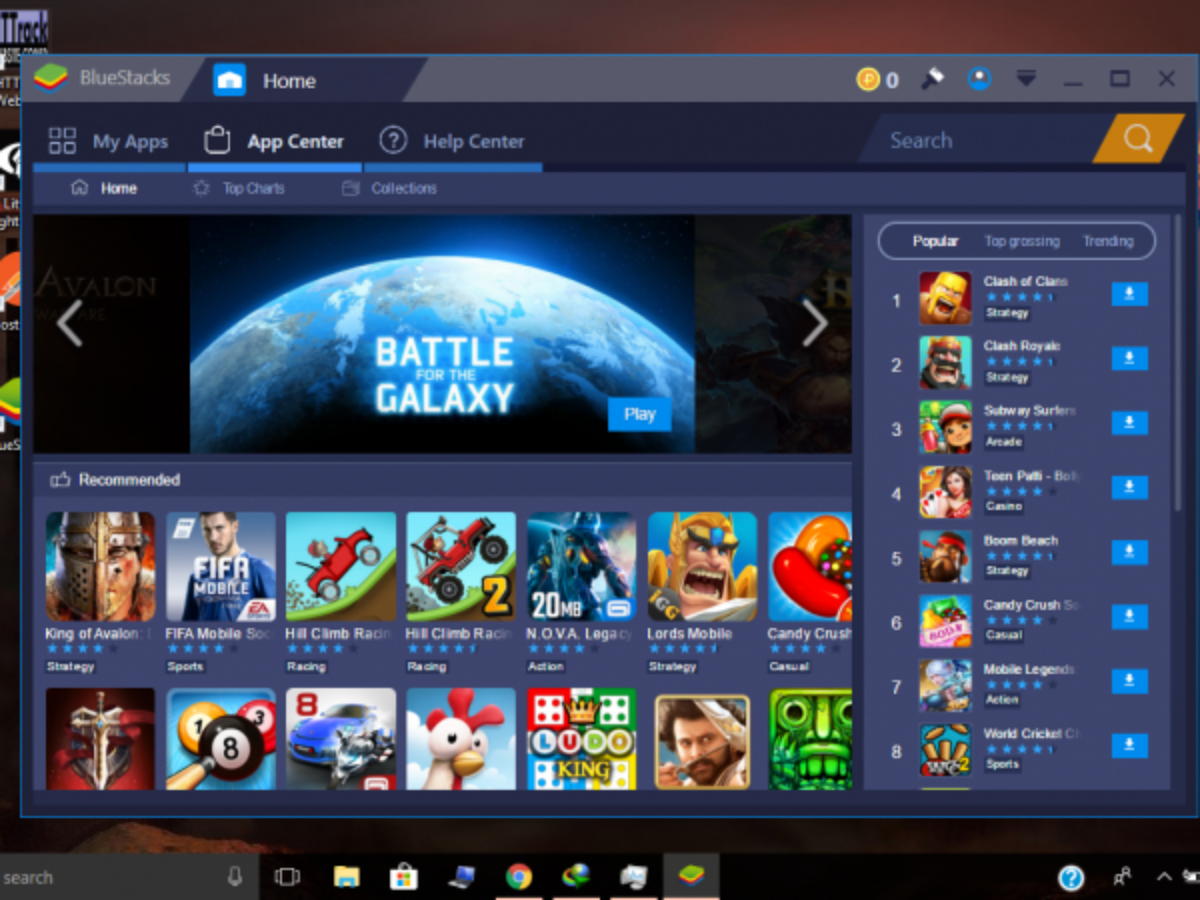1200x900 pixels.
Task: Download Teen Patti
Action: 1129,487
